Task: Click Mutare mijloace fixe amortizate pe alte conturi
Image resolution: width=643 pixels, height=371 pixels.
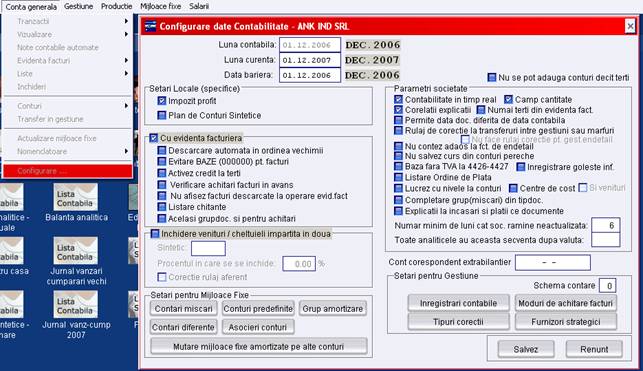Action: [258, 346]
